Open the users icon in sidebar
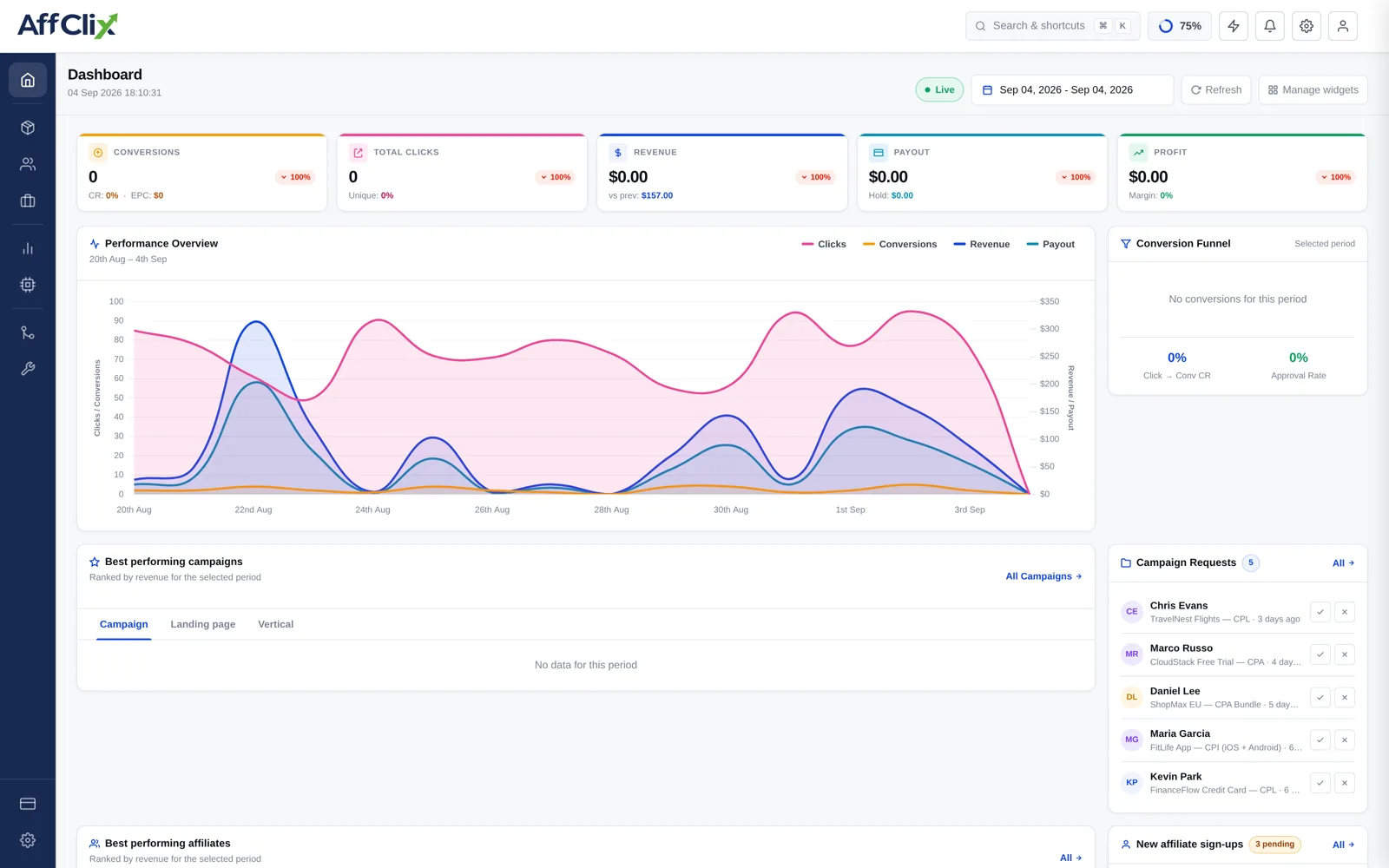The image size is (1389, 868). [x=28, y=164]
